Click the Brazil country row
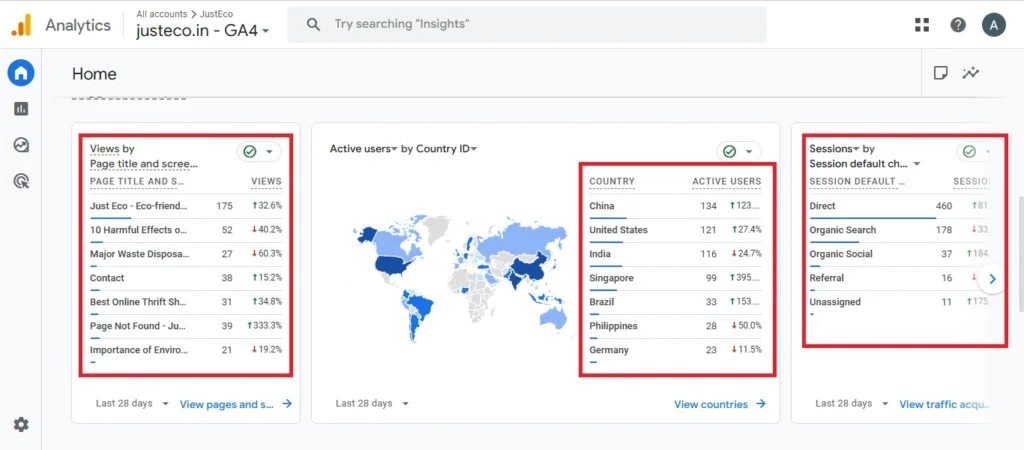1024x450 pixels. (675, 302)
